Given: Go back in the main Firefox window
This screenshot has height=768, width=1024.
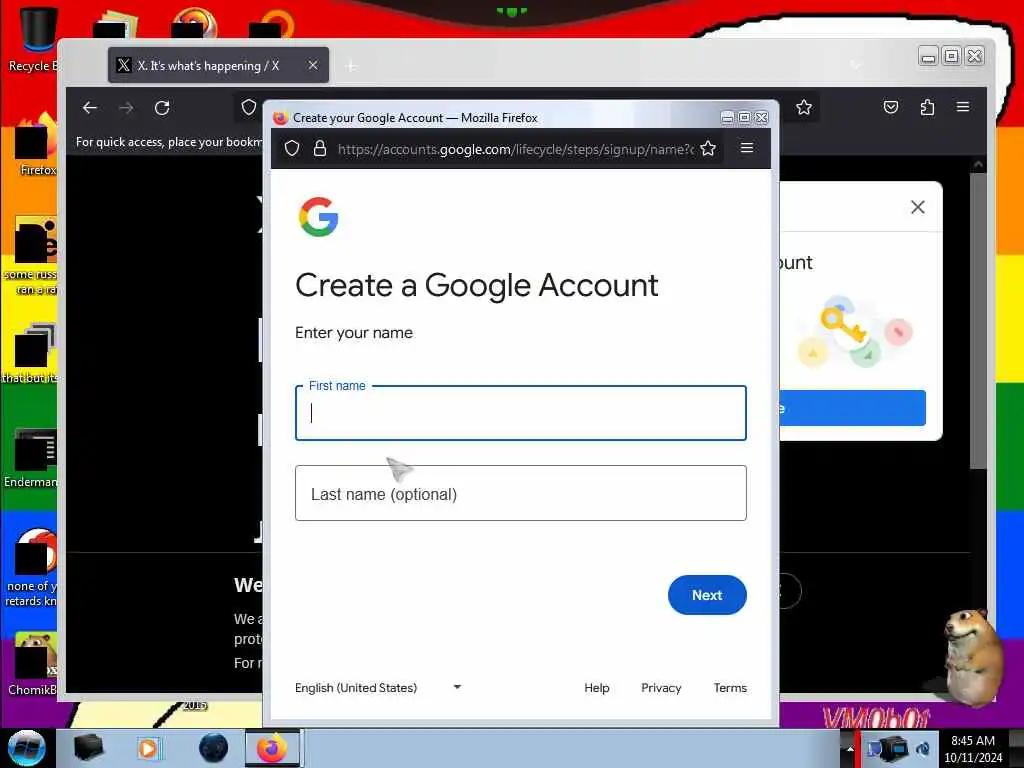Looking at the screenshot, I should click(90, 108).
